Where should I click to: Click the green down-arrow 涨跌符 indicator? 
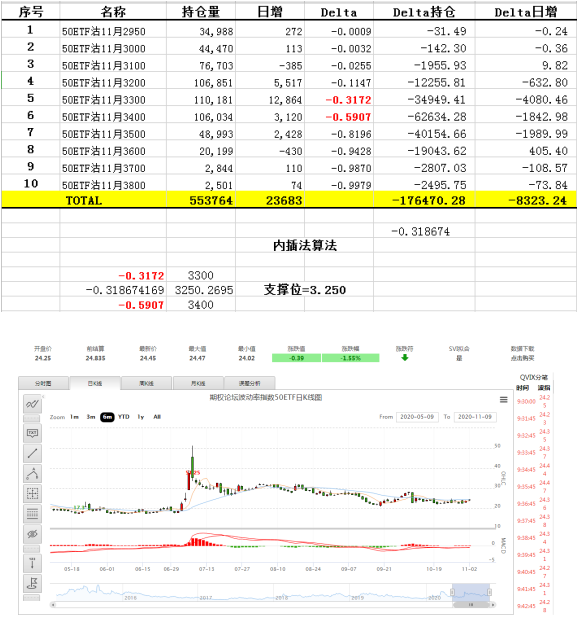(x=404, y=357)
